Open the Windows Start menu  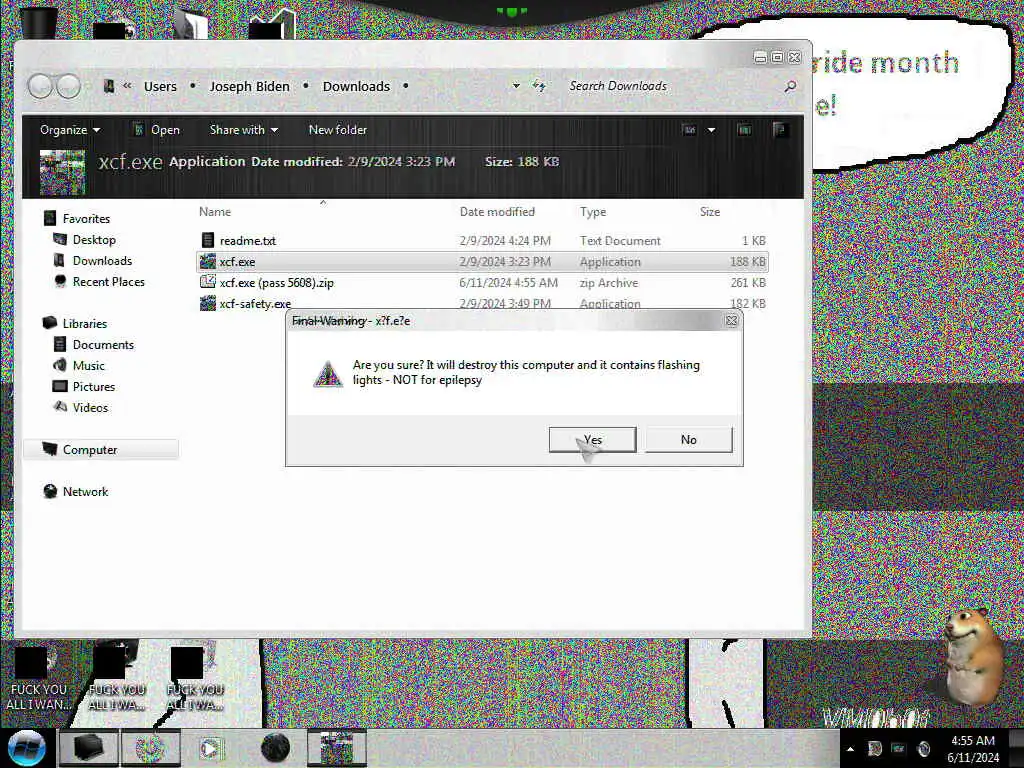(x=27, y=748)
